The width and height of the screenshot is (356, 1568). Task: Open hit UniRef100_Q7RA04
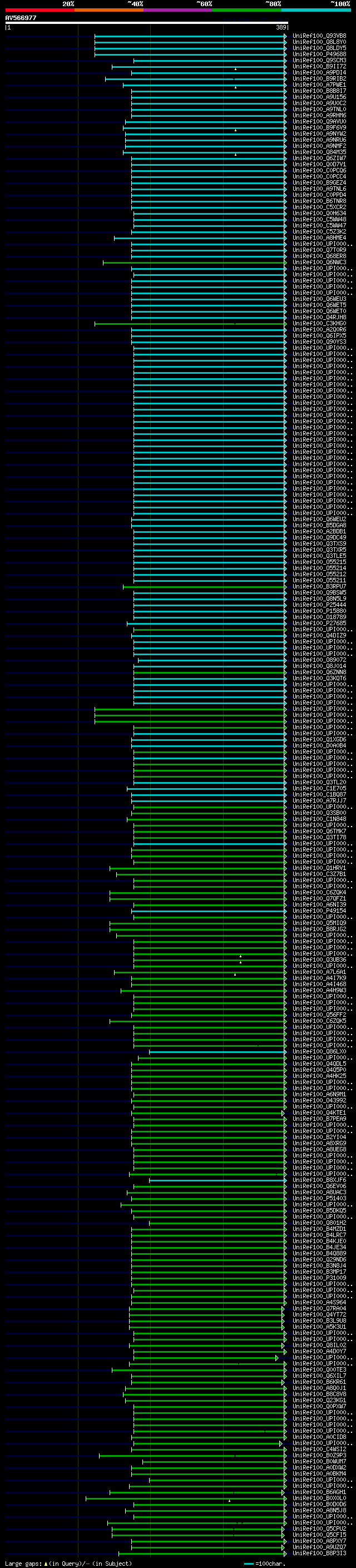(319, 1308)
